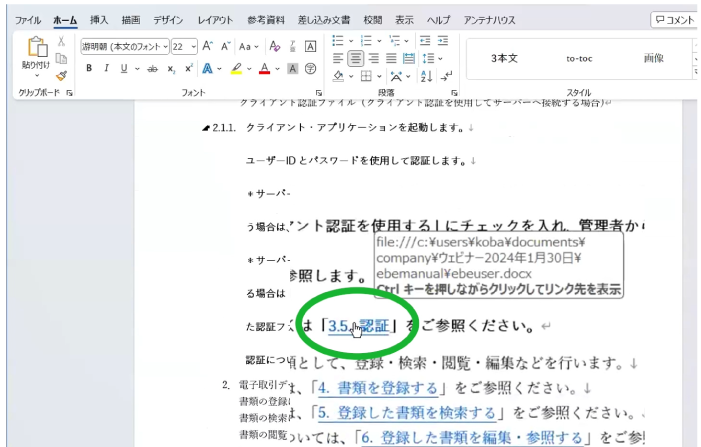701x447 pixels.
Task: Expand the bullet list style dropdown
Action: [x=350, y=41]
